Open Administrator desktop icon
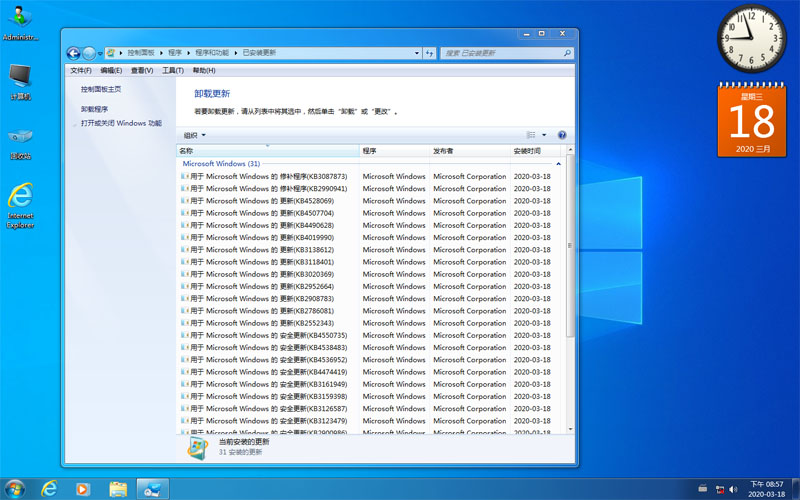 pyautogui.click(x=20, y=23)
